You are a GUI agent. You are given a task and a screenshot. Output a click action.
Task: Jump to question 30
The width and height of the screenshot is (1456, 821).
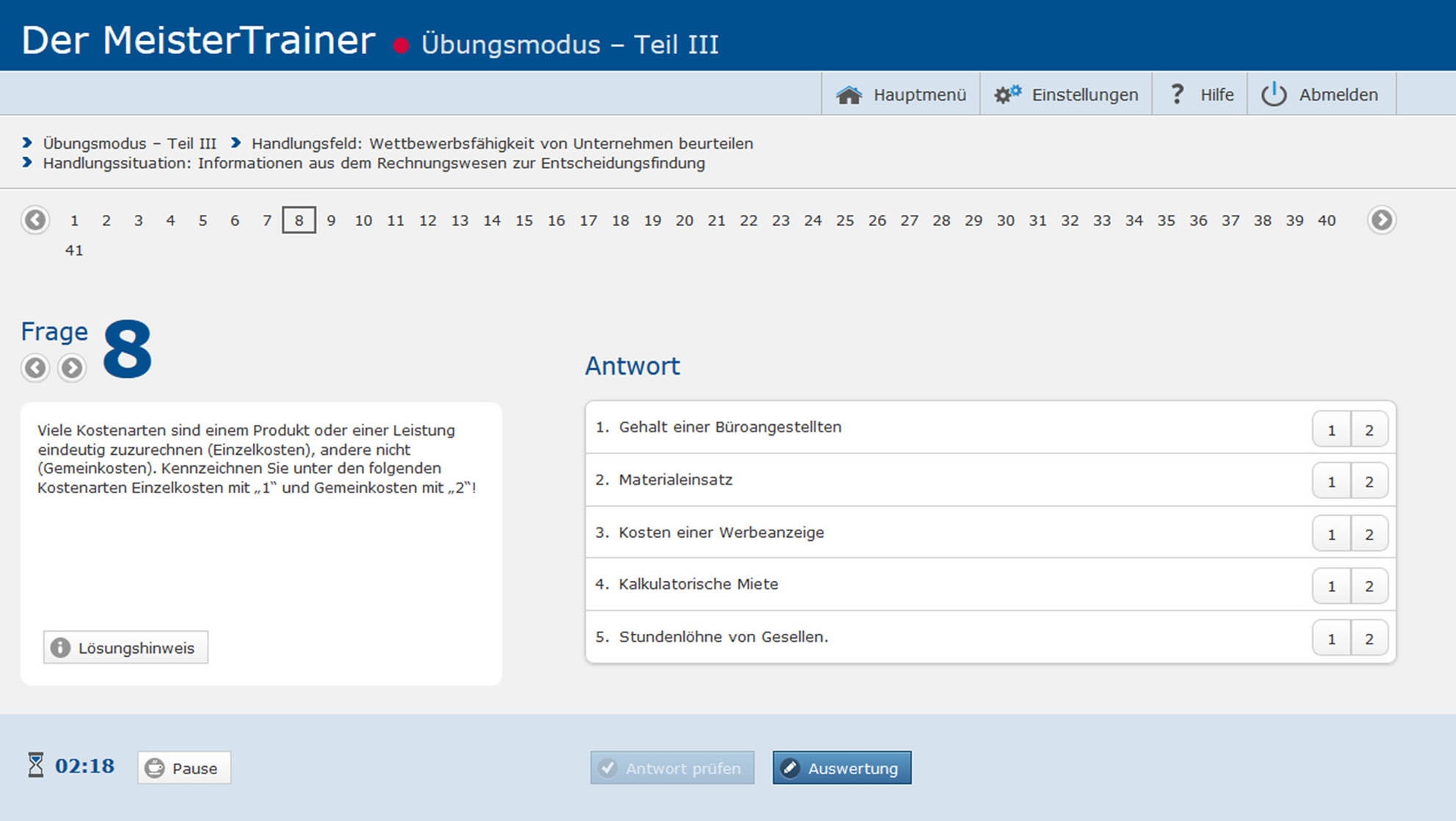coord(1005,220)
